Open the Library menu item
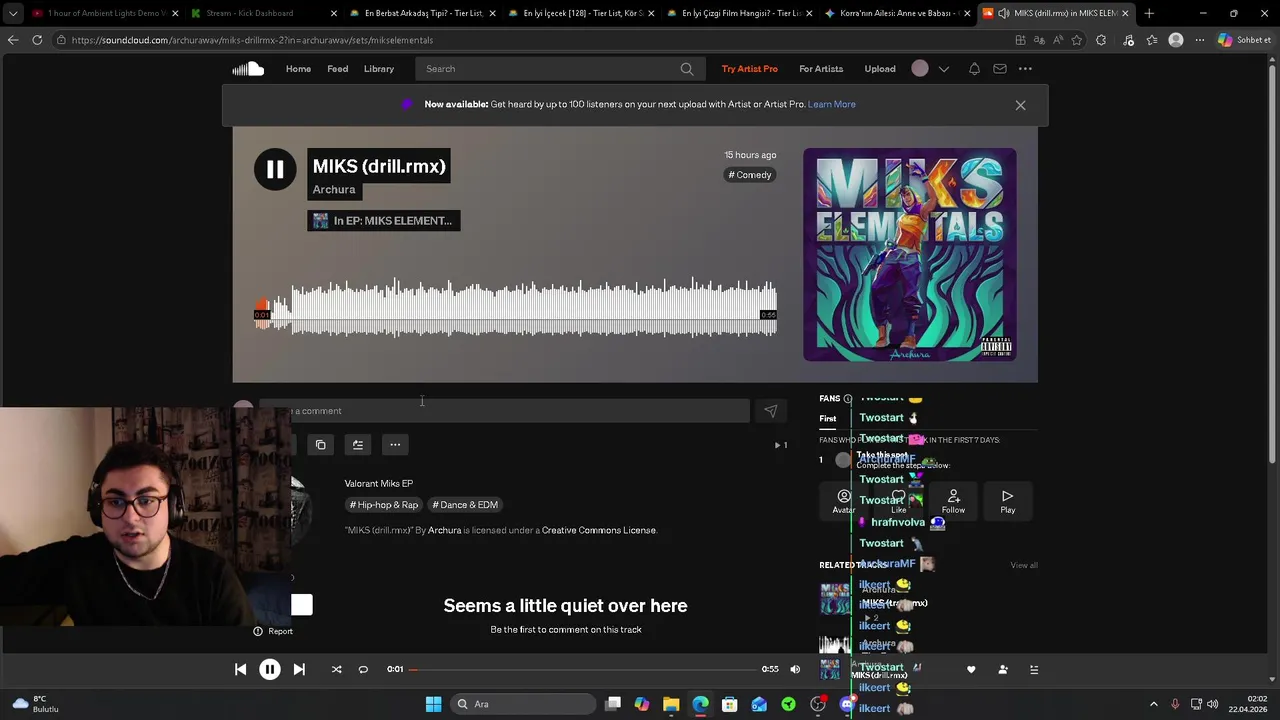This screenshot has width=1280, height=720. click(x=378, y=69)
